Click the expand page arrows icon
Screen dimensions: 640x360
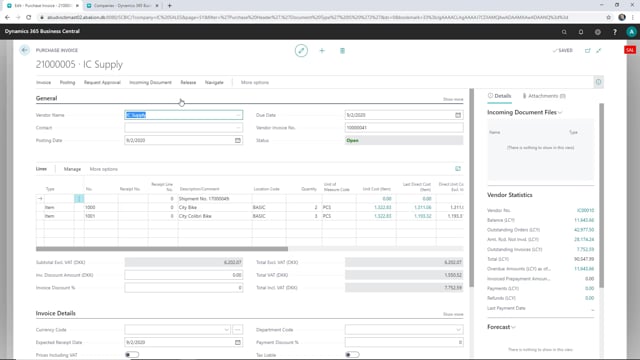point(599,51)
